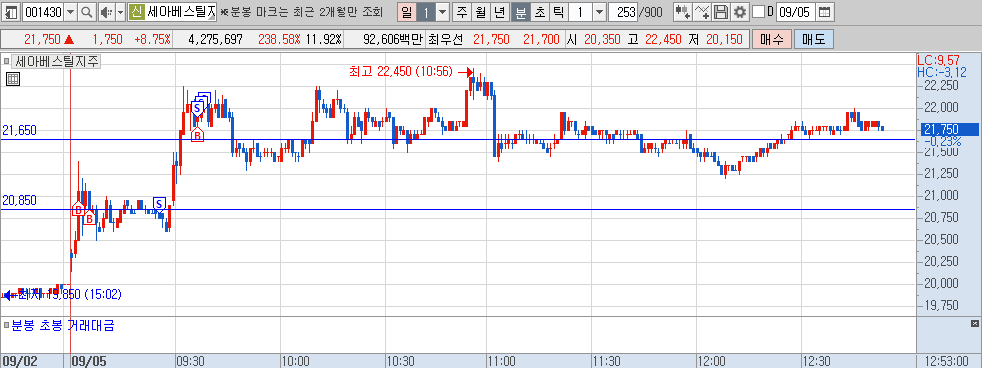Open chart settings with the gear icon
982x368 pixels.
coord(740,11)
